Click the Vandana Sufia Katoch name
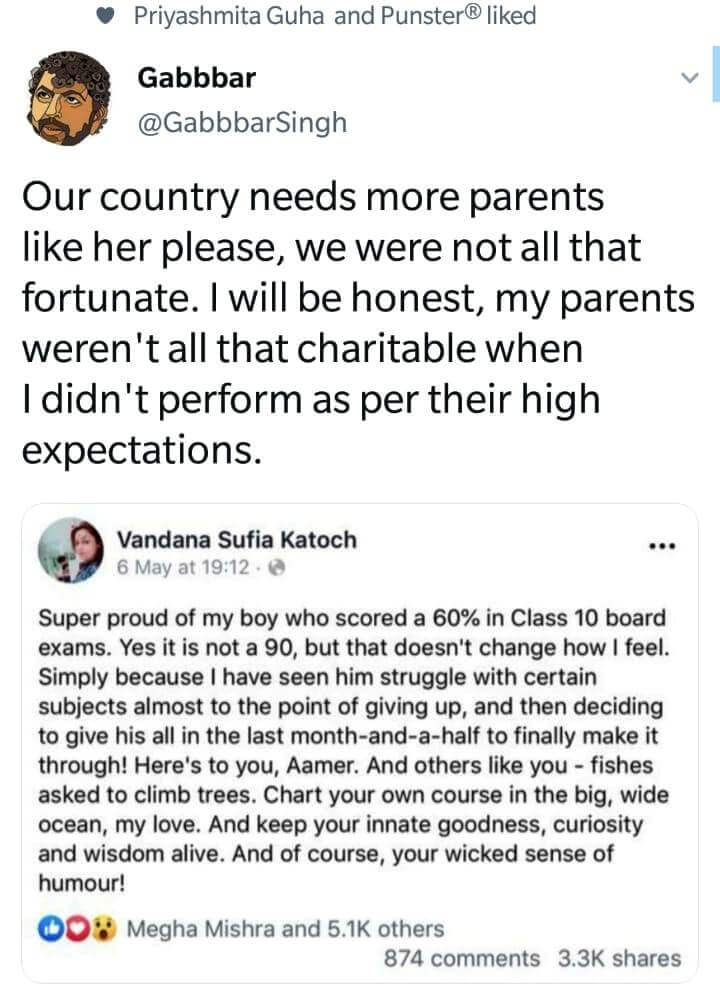 point(236,540)
